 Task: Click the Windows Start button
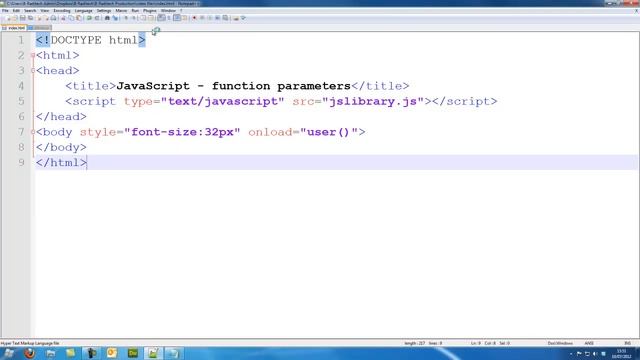pos(9,353)
